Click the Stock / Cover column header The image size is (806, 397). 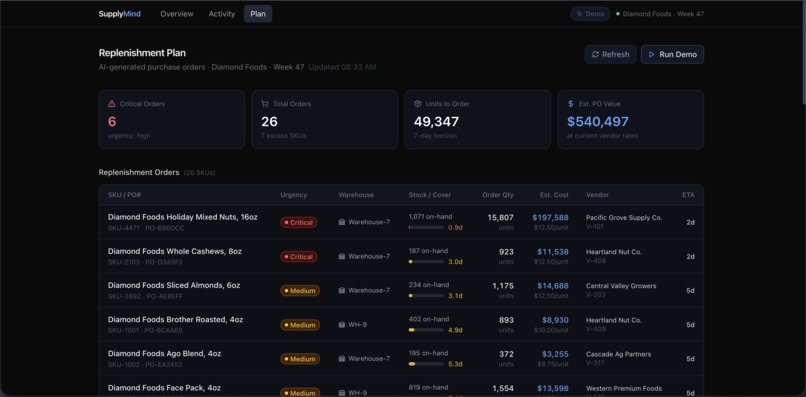(x=430, y=195)
